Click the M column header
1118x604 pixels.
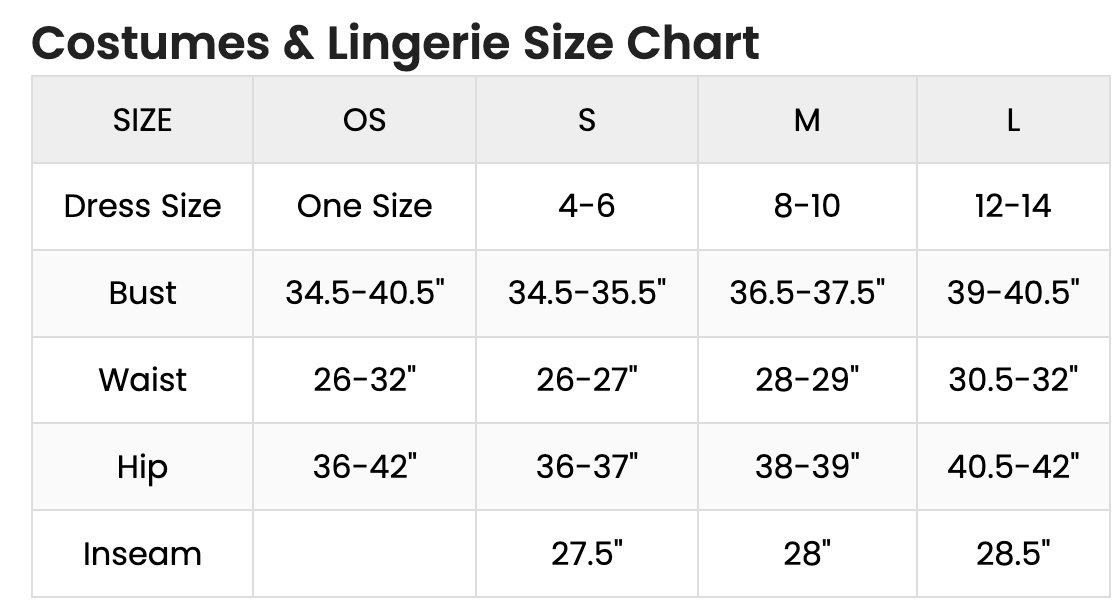pyautogui.click(x=807, y=120)
